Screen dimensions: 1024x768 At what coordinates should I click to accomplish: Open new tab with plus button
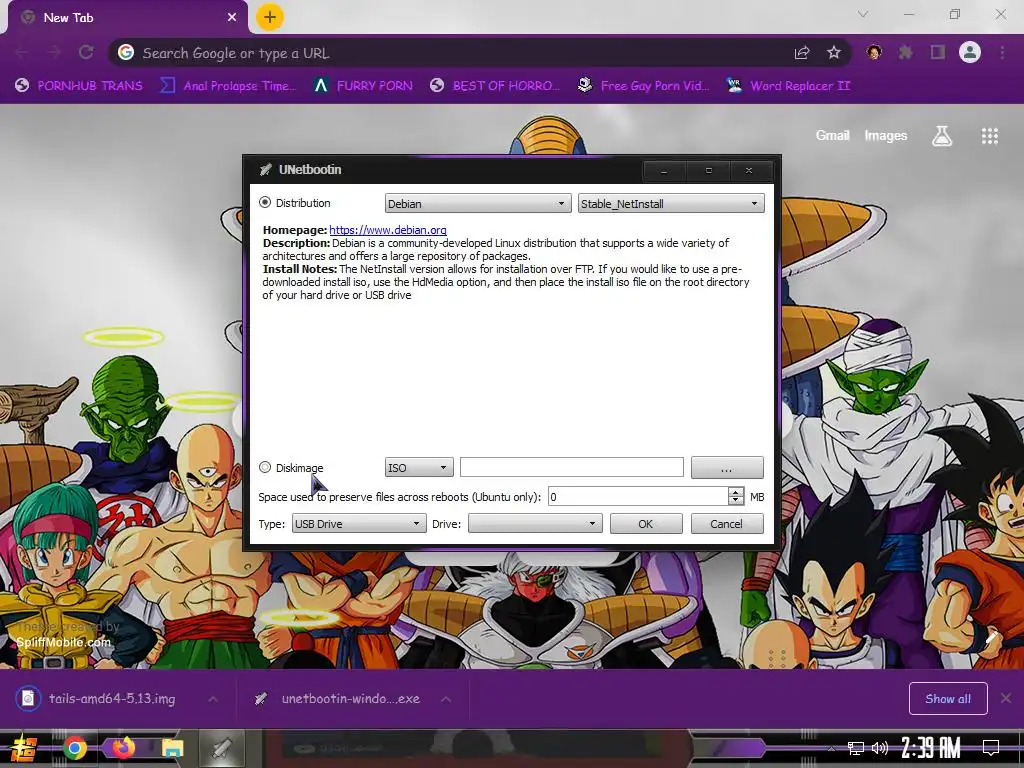pos(270,17)
